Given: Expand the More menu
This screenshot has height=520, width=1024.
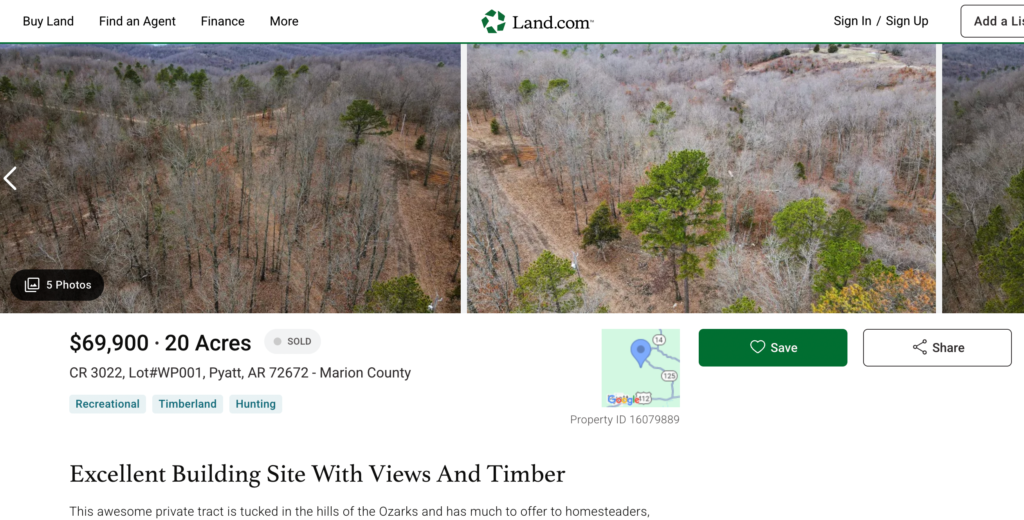Looking at the screenshot, I should [x=284, y=21].
